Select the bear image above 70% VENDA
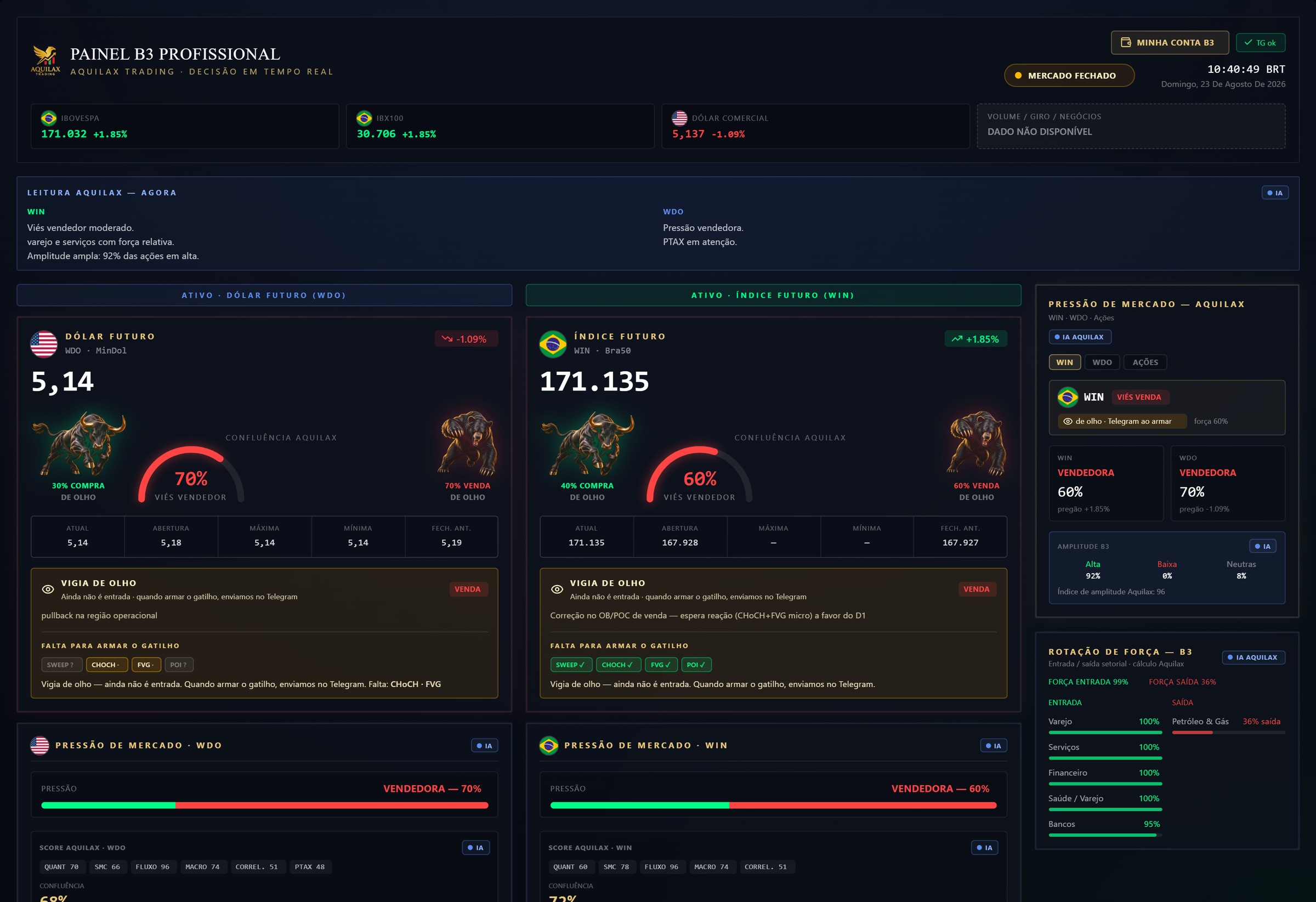 coord(468,444)
